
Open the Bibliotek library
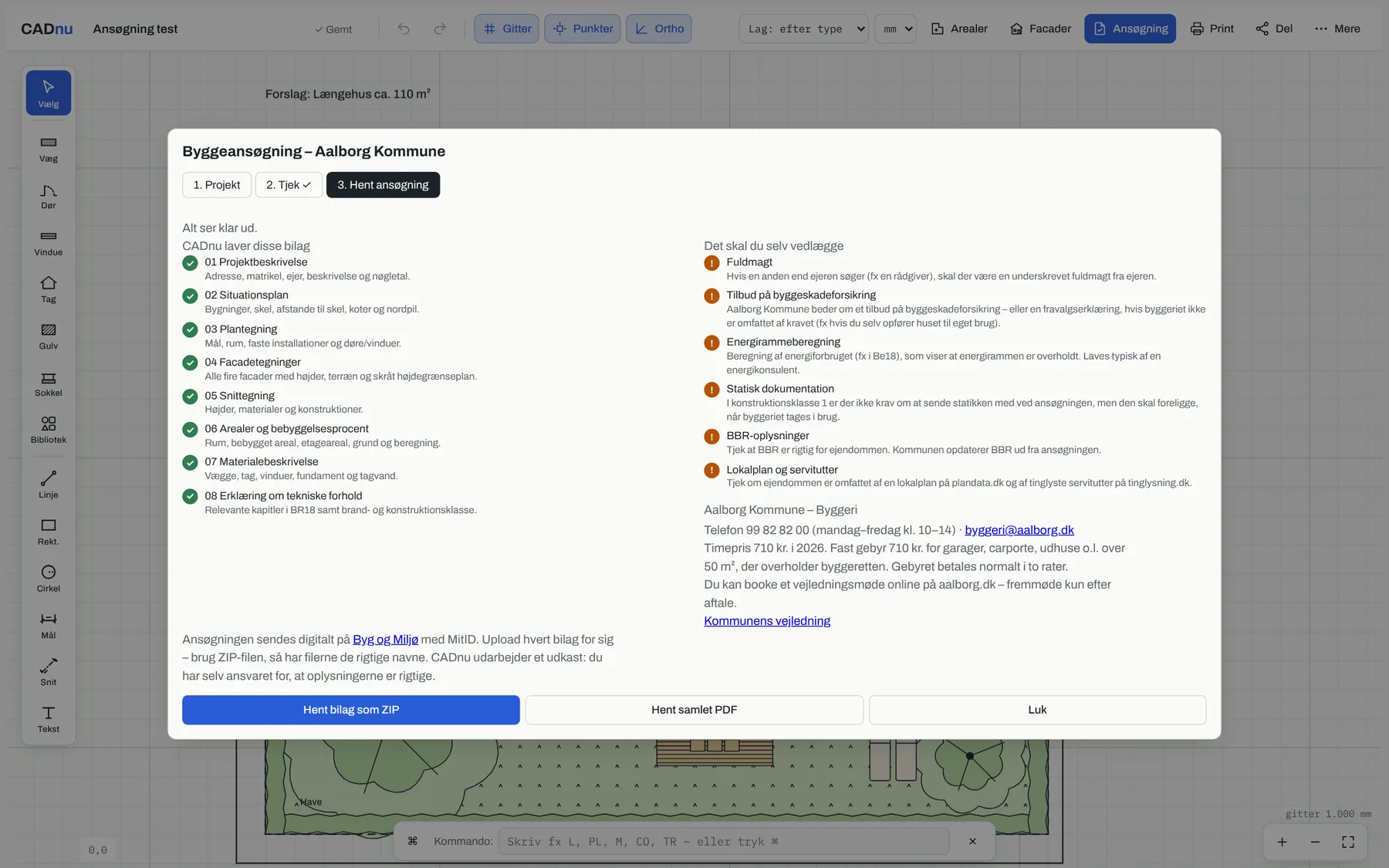49,431
